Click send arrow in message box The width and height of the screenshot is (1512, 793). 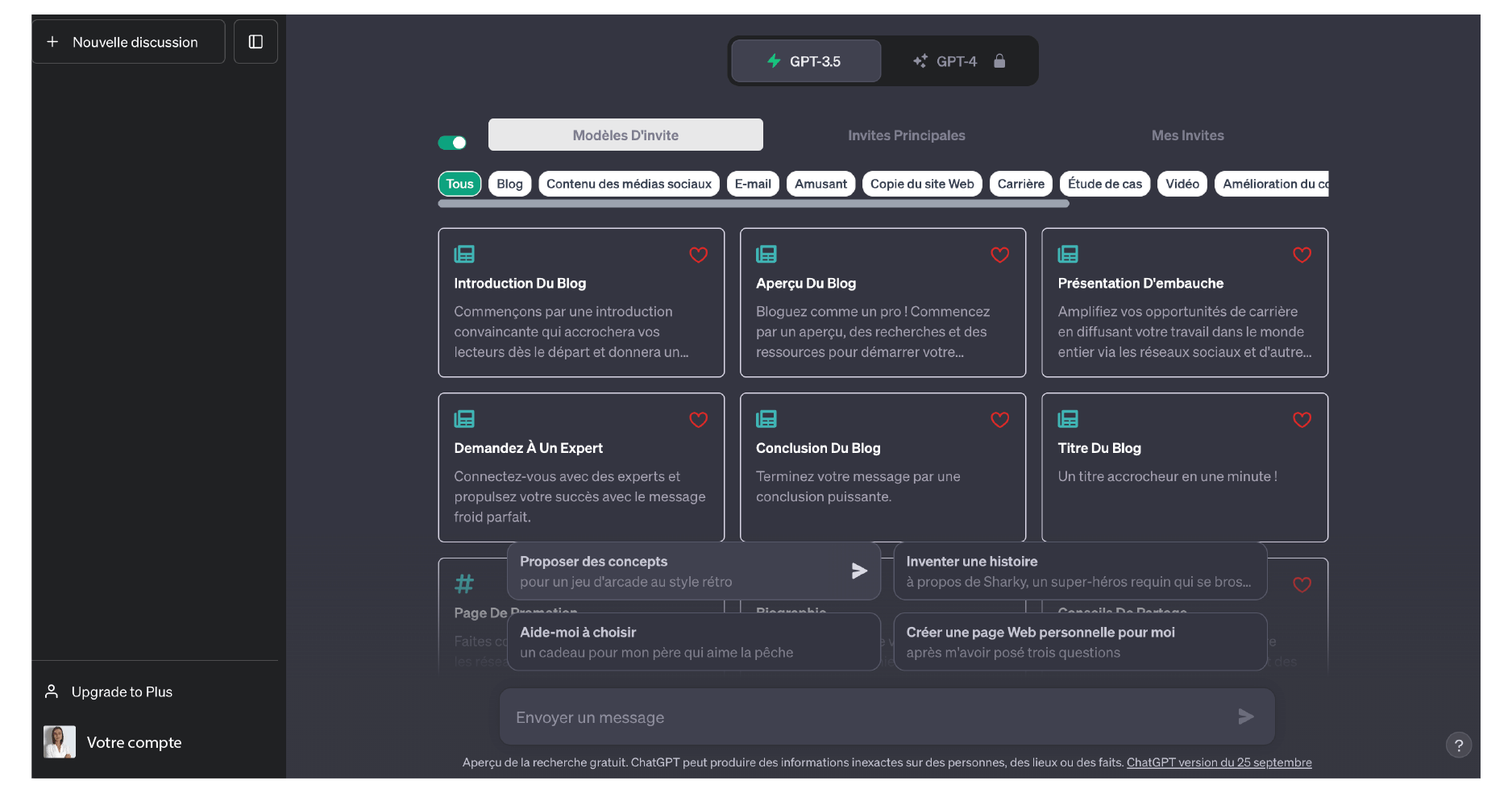[1245, 716]
